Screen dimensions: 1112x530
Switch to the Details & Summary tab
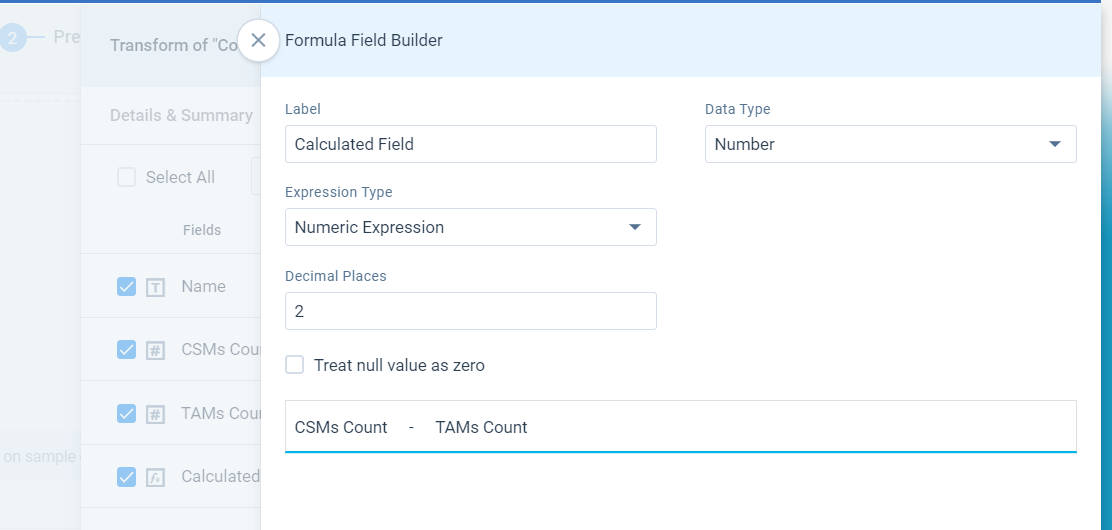(182, 116)
